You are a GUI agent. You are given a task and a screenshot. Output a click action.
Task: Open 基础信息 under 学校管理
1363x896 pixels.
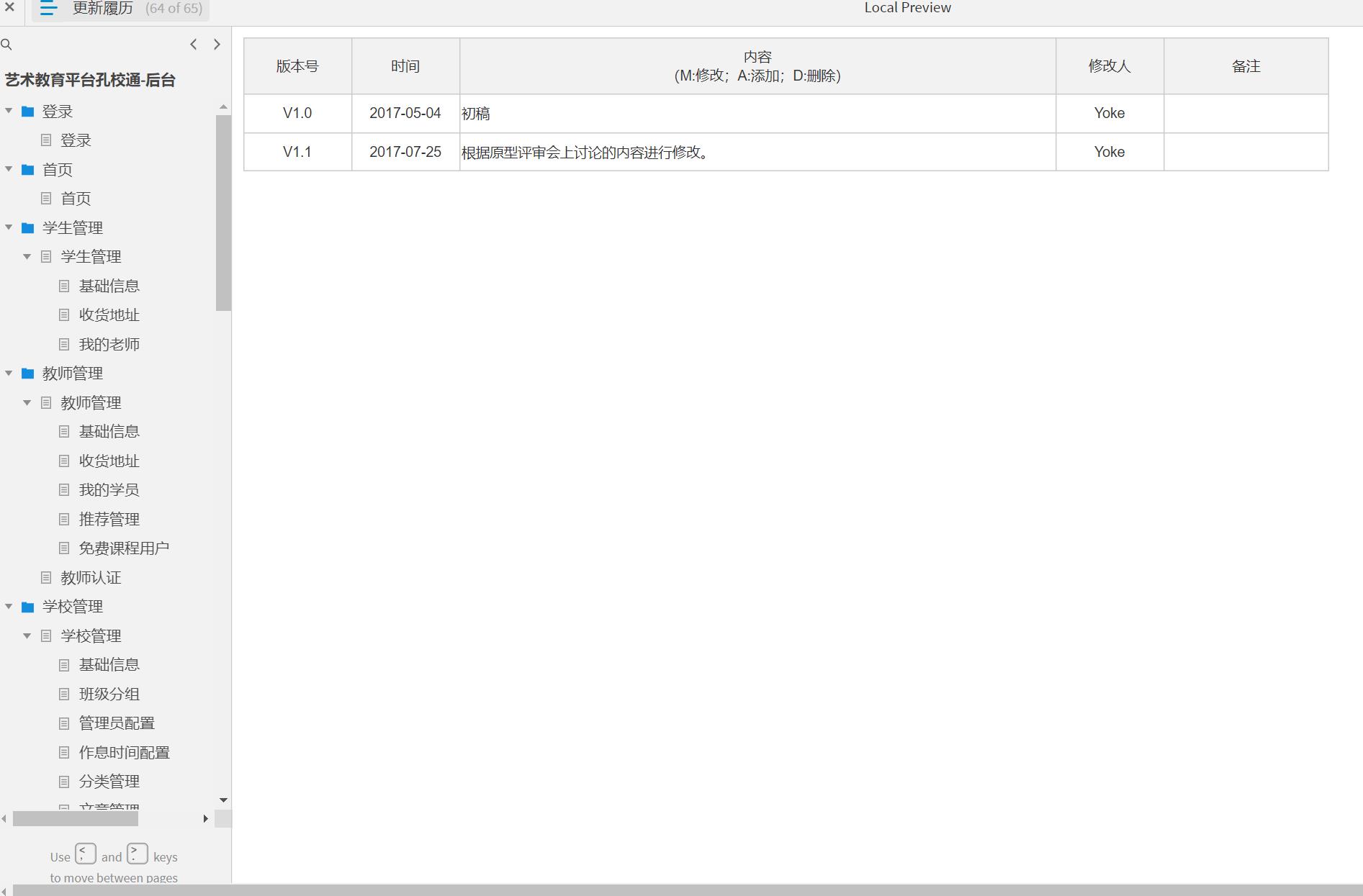(x=109, y=665)
